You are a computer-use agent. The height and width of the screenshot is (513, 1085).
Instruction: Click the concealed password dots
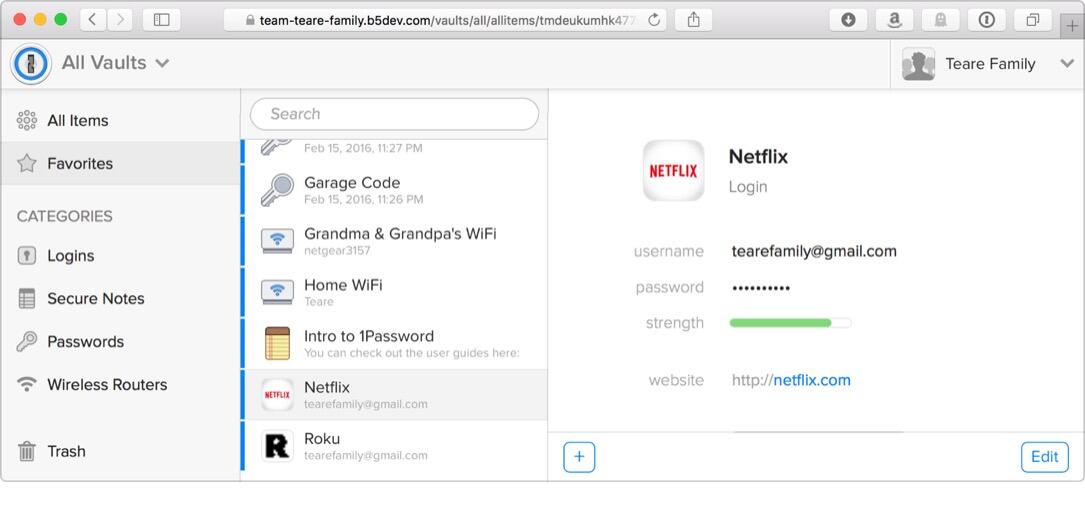click(760, 288)
